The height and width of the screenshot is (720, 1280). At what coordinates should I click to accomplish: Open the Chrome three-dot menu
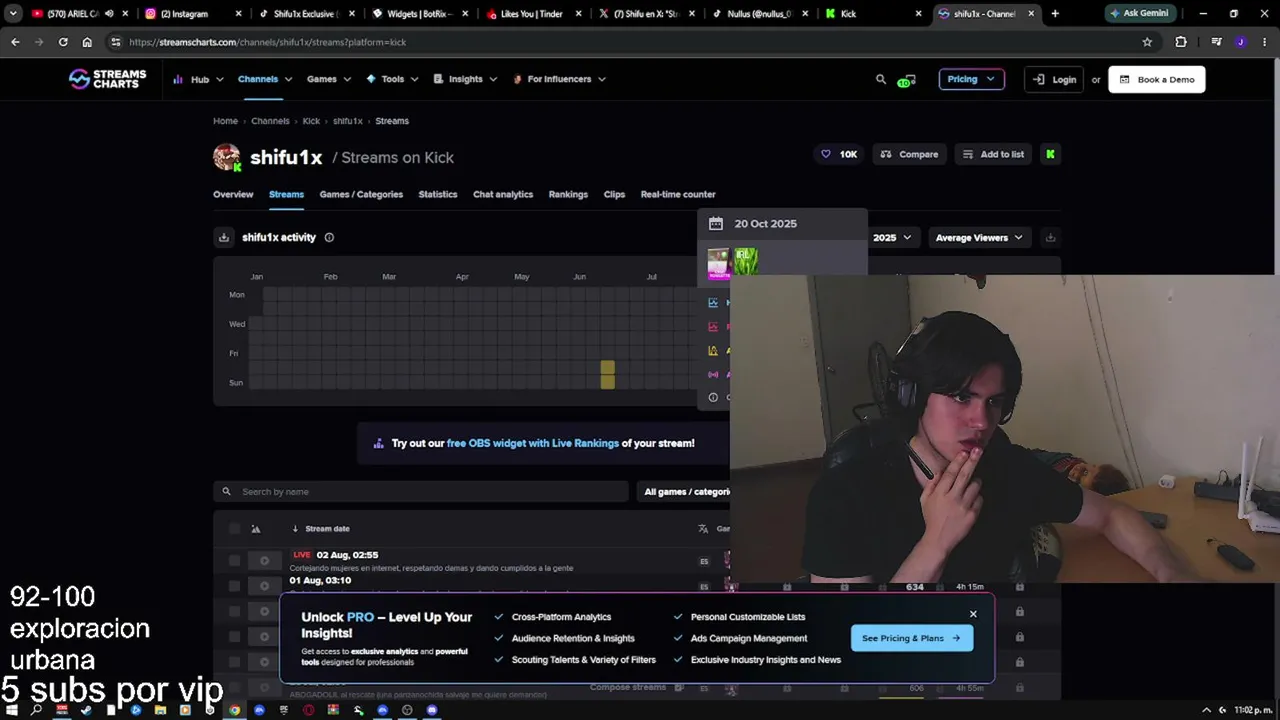tap(1265, 42)
